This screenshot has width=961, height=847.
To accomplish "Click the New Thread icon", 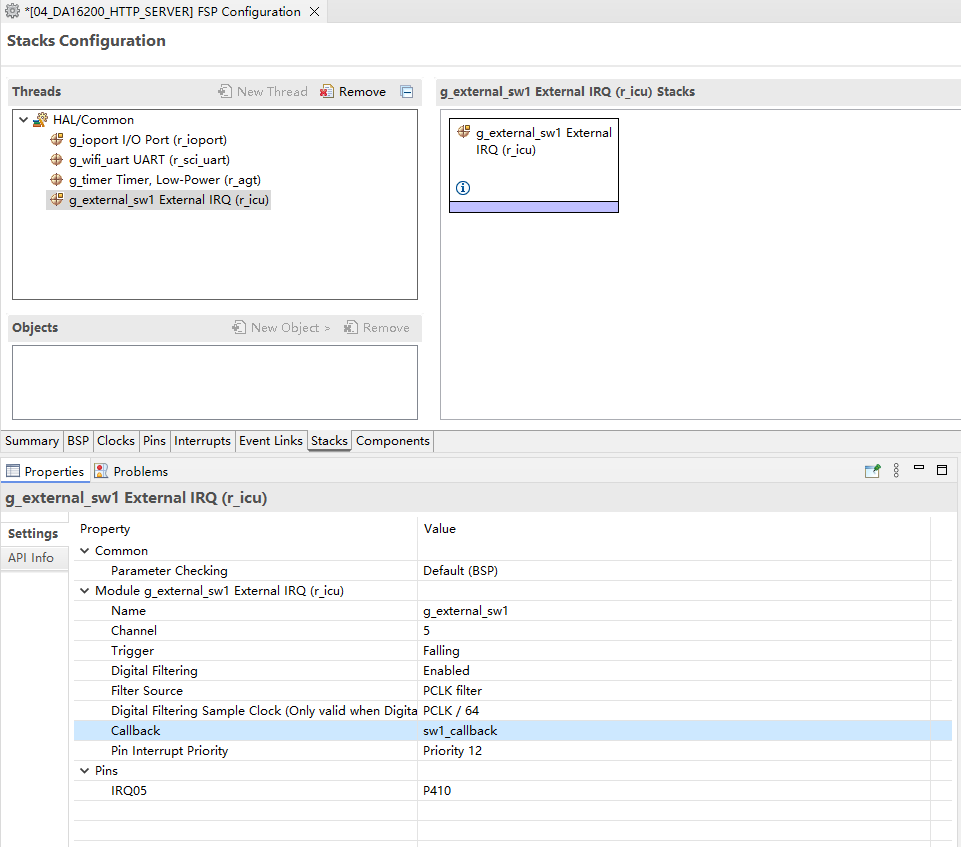I will tap(225, 91).
